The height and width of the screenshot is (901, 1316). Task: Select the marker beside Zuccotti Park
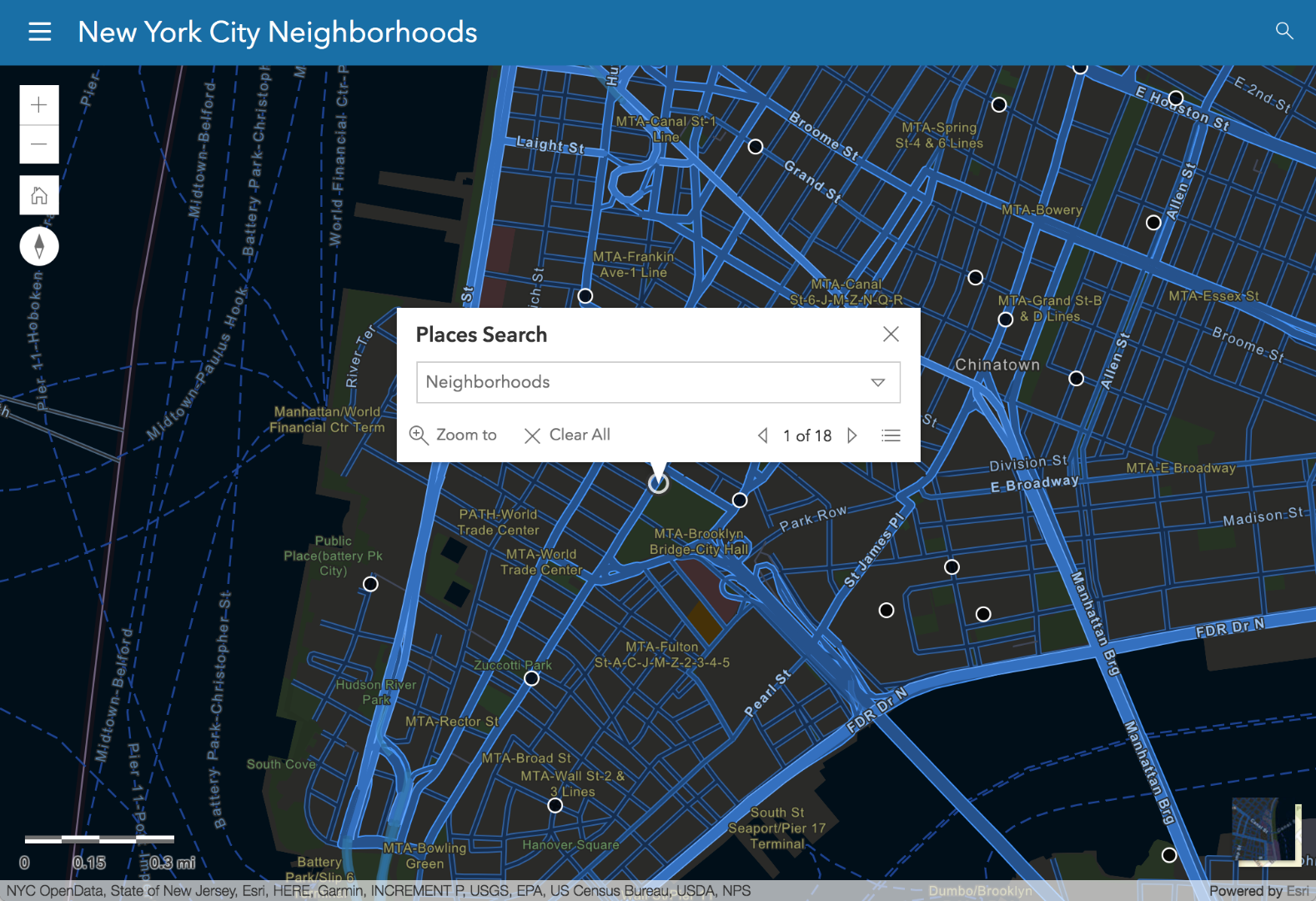tap(531, 678)
